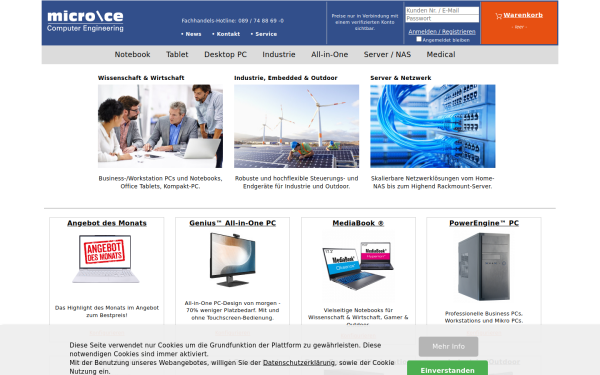Image resolution: width=600 pixels, height=375 pixels.
Task: Open the MediaBook title link
Action: 358,223
